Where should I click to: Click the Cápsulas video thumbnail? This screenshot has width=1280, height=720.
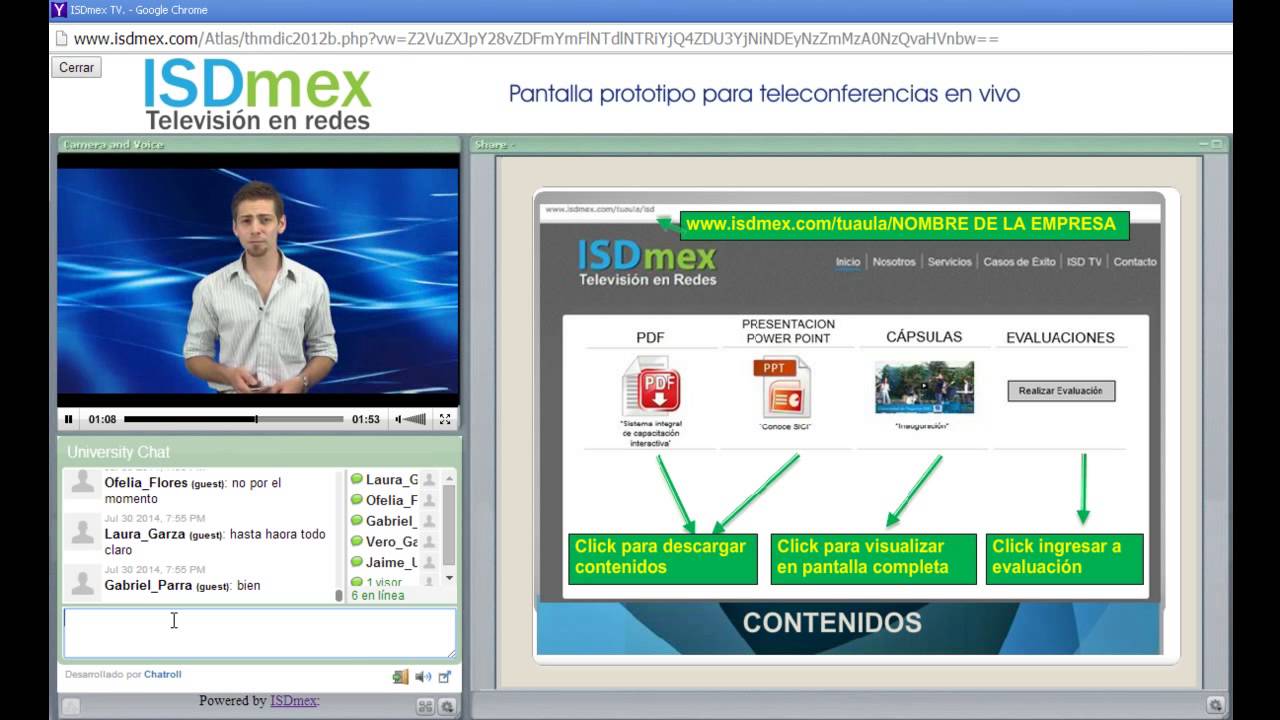pyautogui.click(x=924, y=387)
